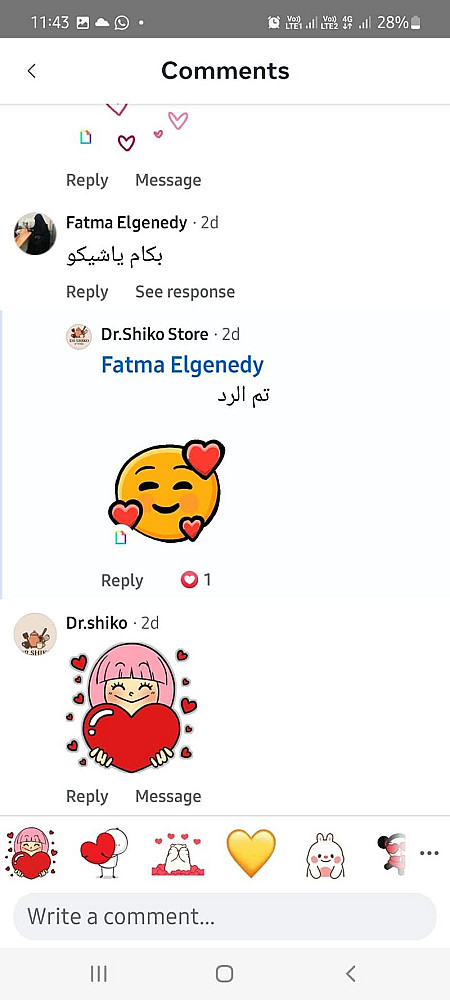Open Dr.shiko's profile avatar
This screenshot has height=1000, width=450.
tap(35, 634)
